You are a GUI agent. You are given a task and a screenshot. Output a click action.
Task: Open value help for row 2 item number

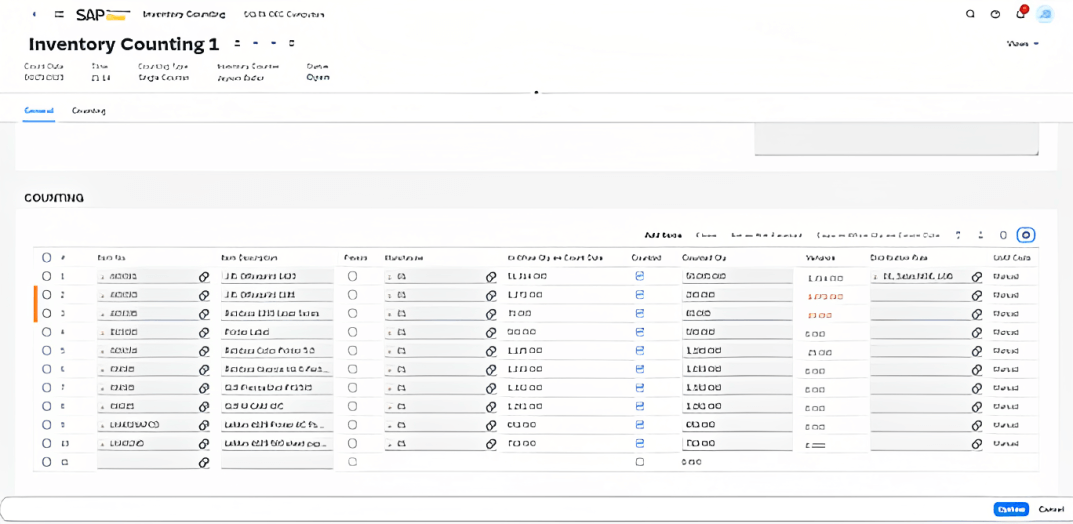coord(203,295)
